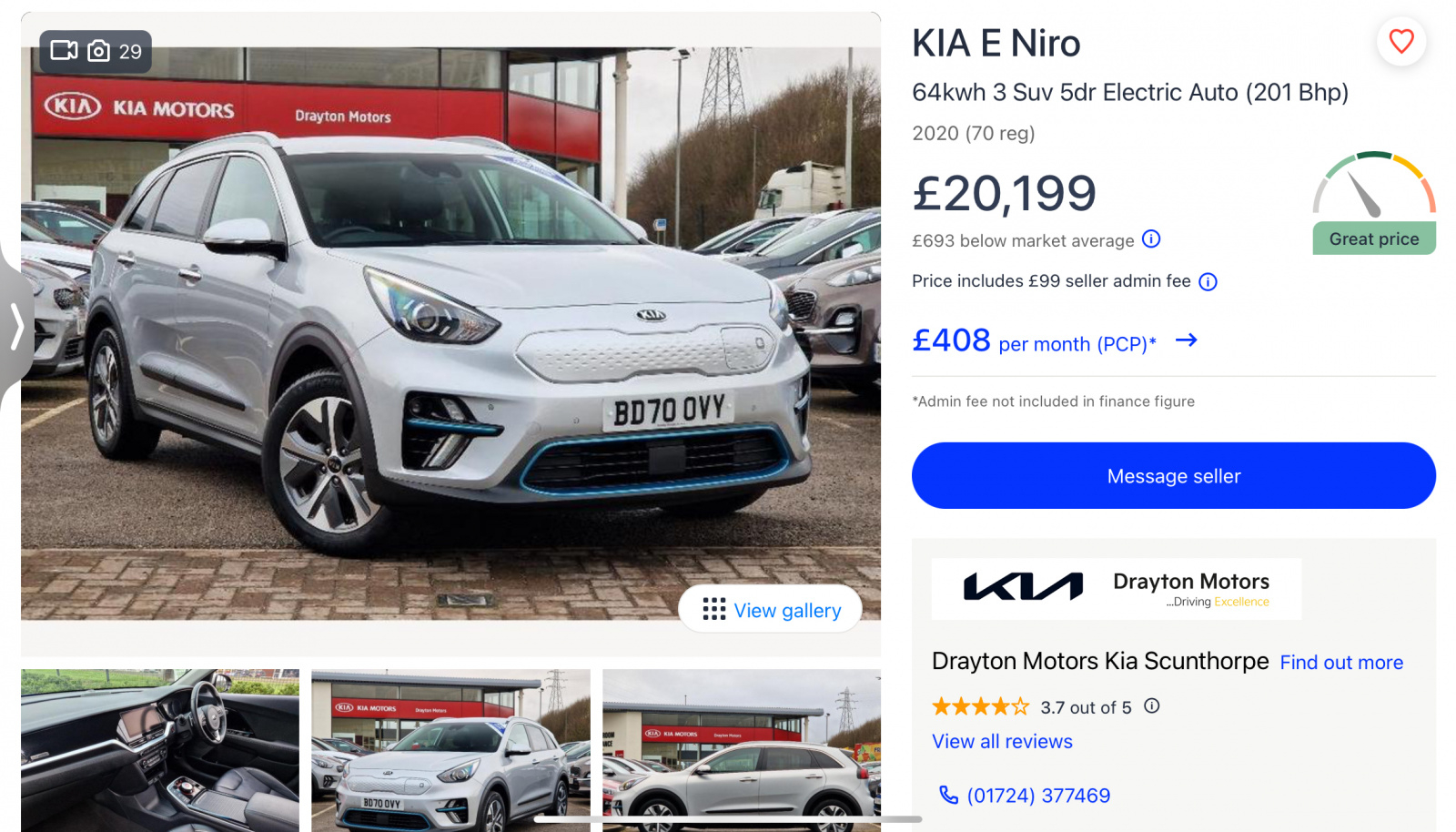This screenshot has width=1456, height=832.
Task: Open the interior dashboard thumbnail
Action: (x=160, y=750)
